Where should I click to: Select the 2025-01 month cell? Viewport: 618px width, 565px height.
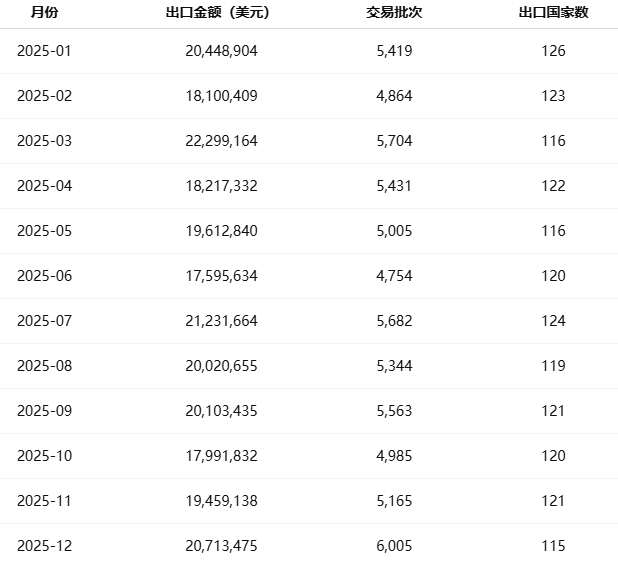point(45,51)
